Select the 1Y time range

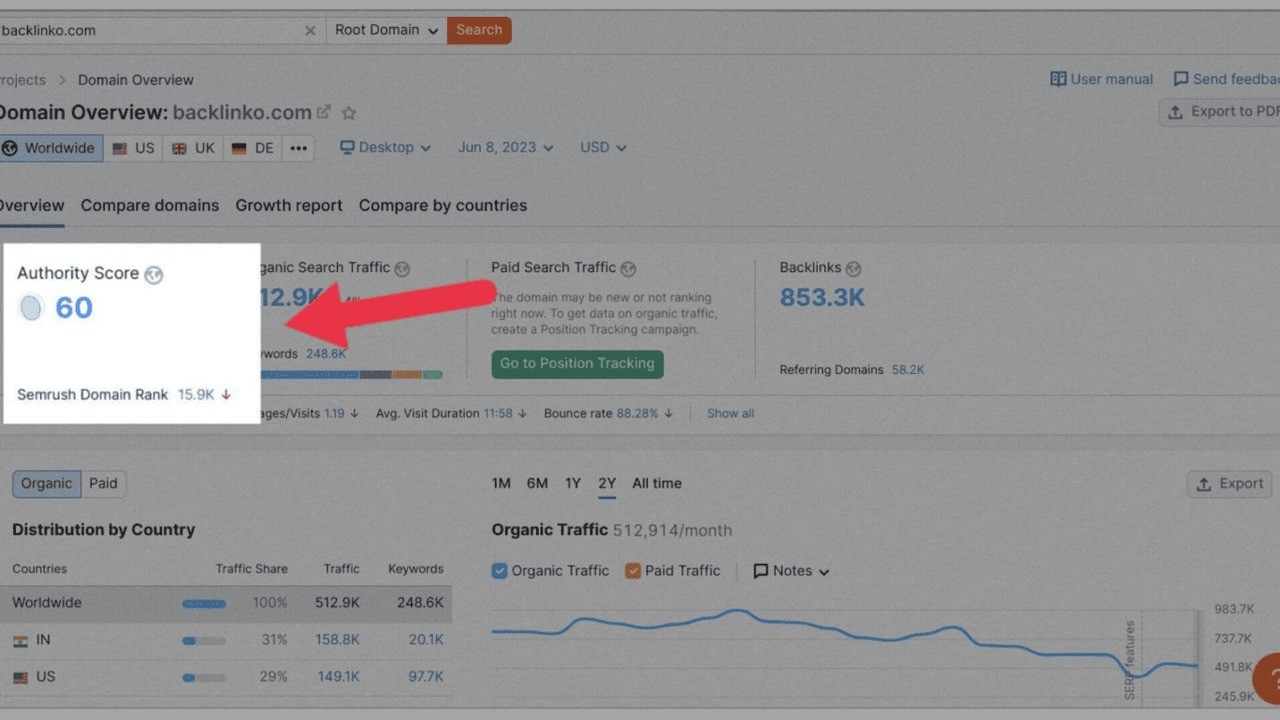tap(572, 484)
